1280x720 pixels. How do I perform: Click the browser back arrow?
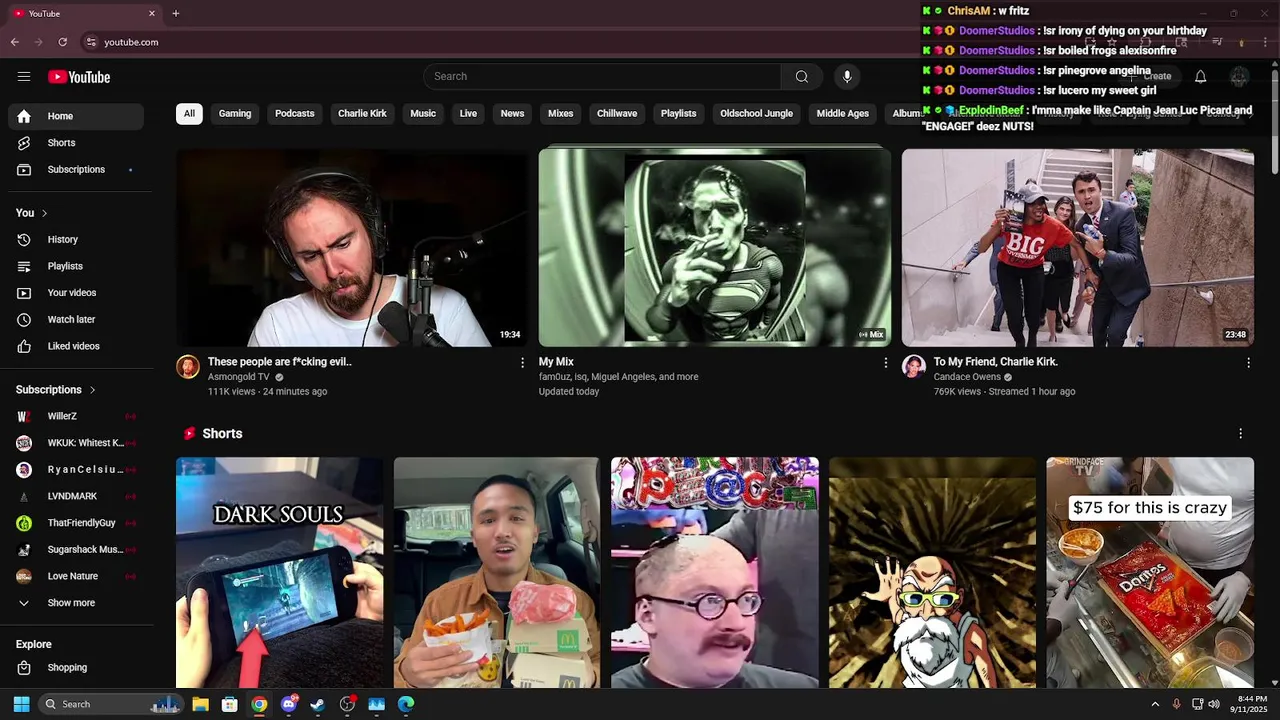coord(15,42)
